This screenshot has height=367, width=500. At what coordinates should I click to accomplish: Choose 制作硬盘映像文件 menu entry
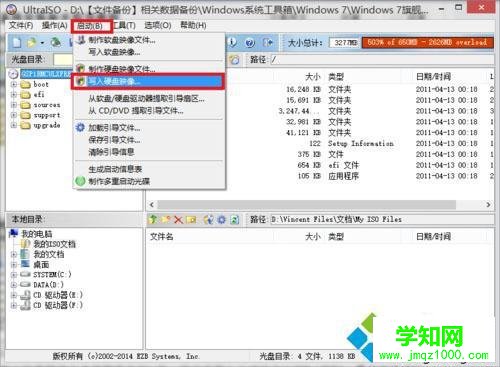149,69
